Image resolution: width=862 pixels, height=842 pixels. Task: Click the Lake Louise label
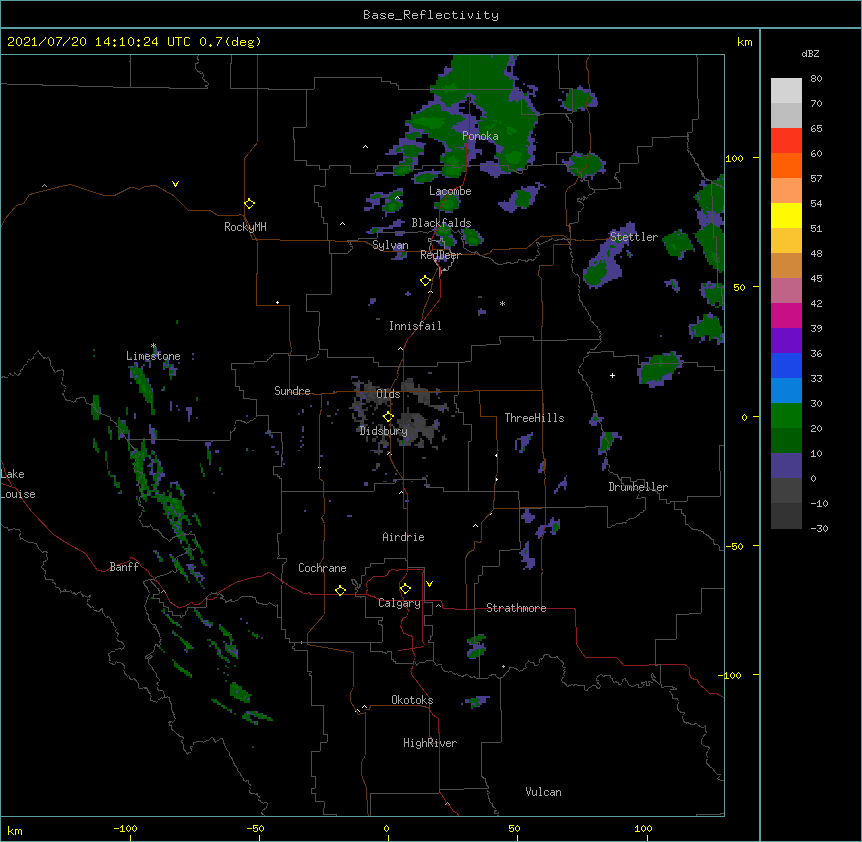click(16, 484)
